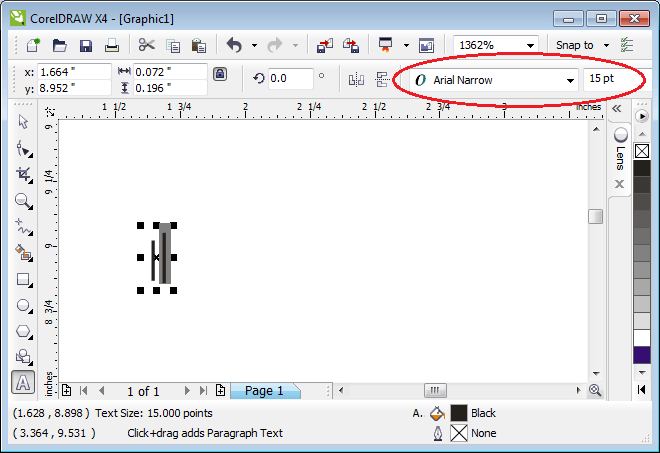
Task: Toggle horizontal mirror button
Action: 355,79
